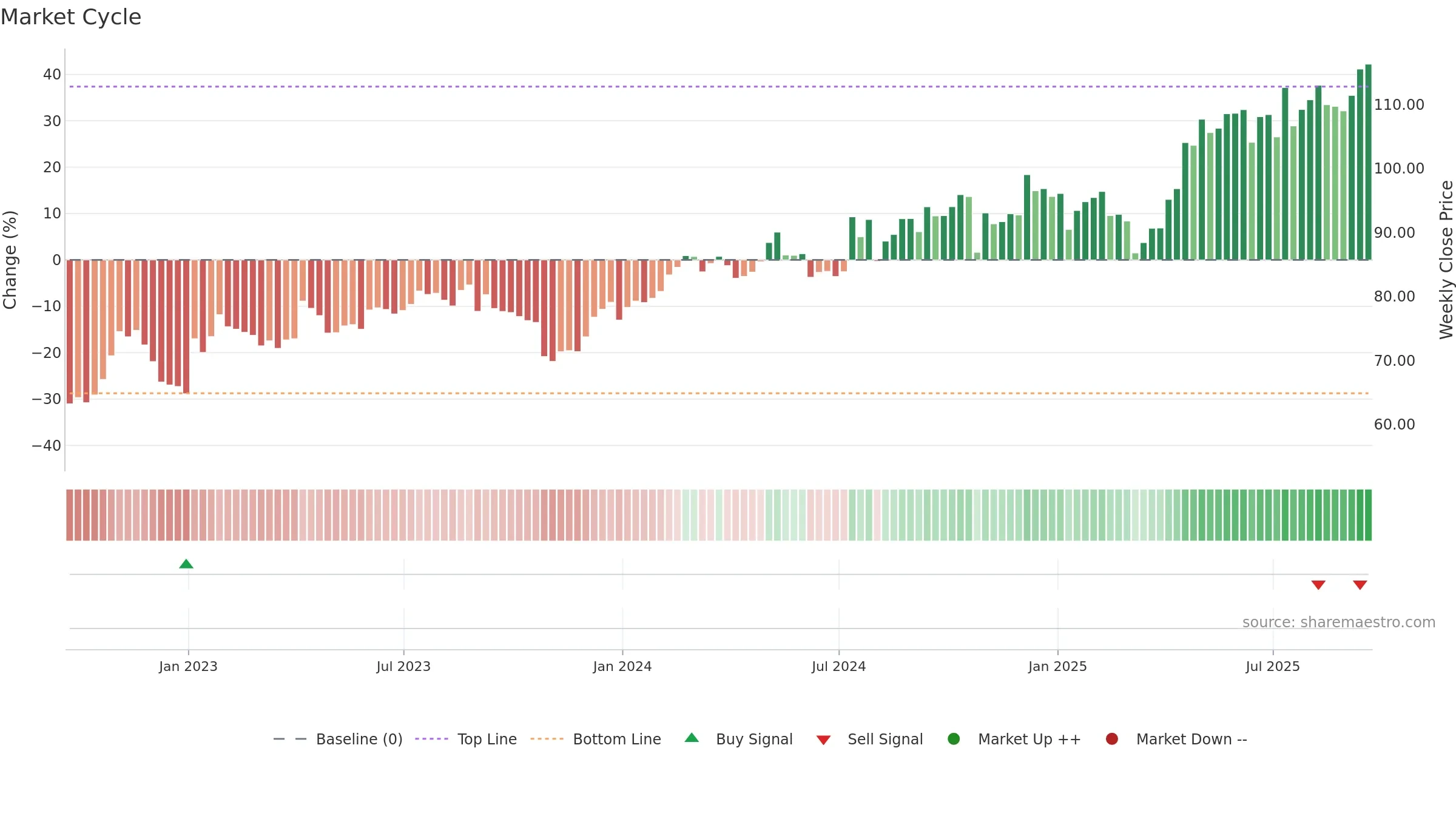Click the green Buy Signal triangle near Jan 2023

point(186,564)
